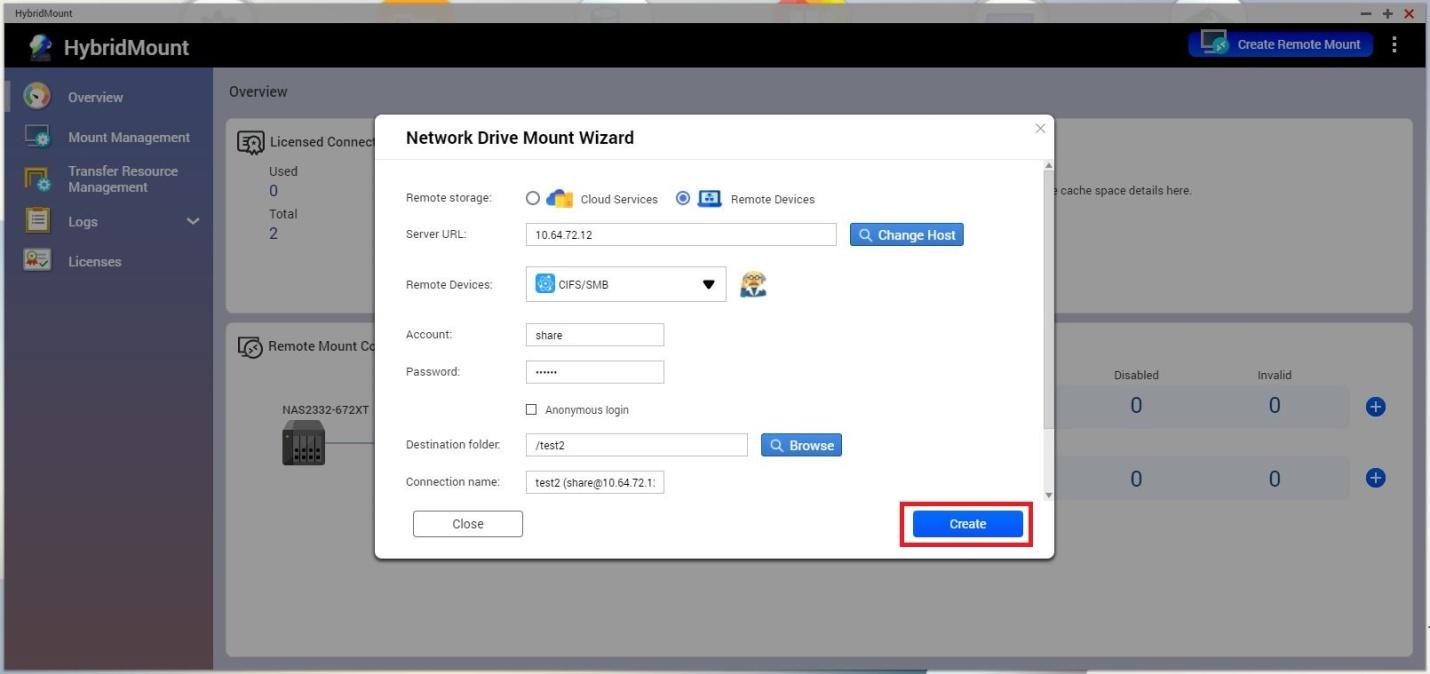Open Licenses in the sidebar
The width and height of the screenshot is (1430, 674).
[95, 261]
